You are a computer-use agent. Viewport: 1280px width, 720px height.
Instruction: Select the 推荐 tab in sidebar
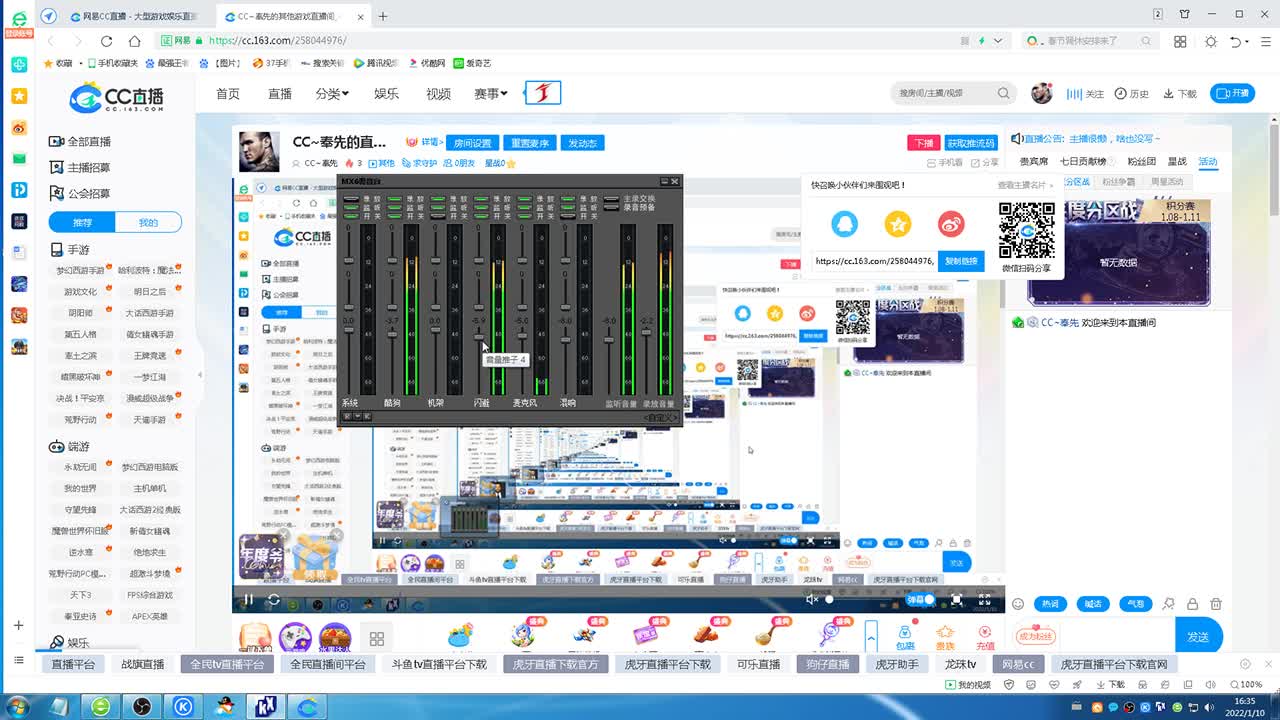coord(82,222)
